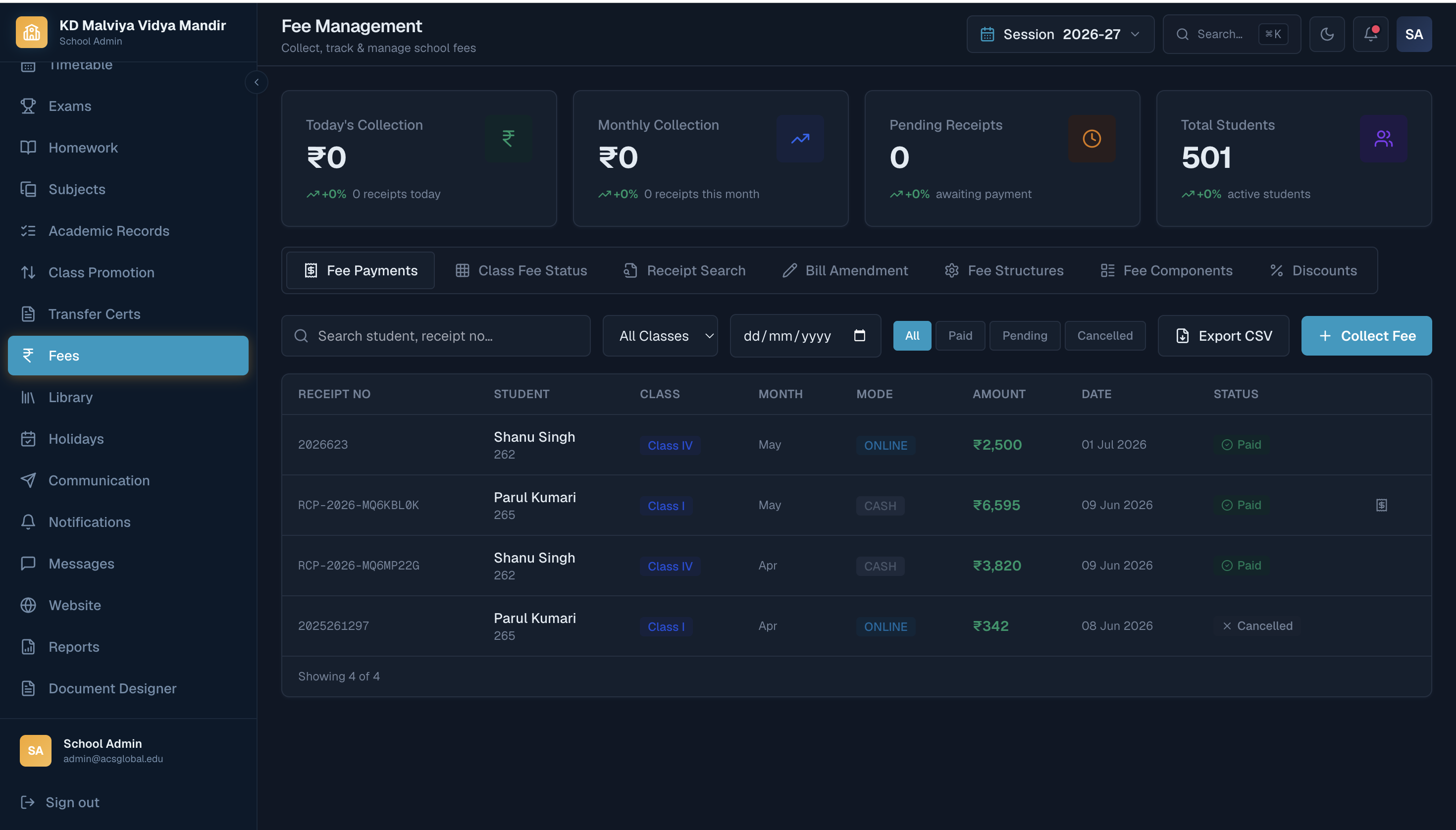
Task: Open Homework in the sidebar
Action: [x=128, y=148]
